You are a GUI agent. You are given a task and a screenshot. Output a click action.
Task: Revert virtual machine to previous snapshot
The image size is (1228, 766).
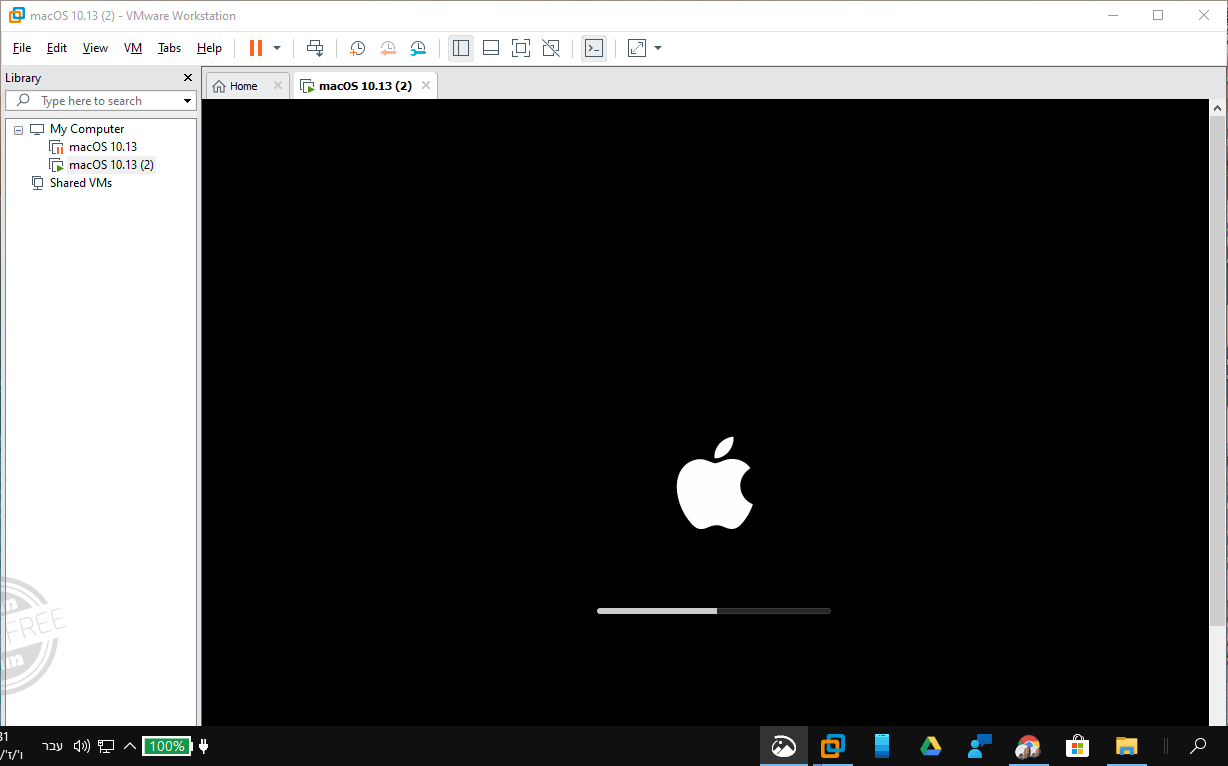tap(388, 48)
